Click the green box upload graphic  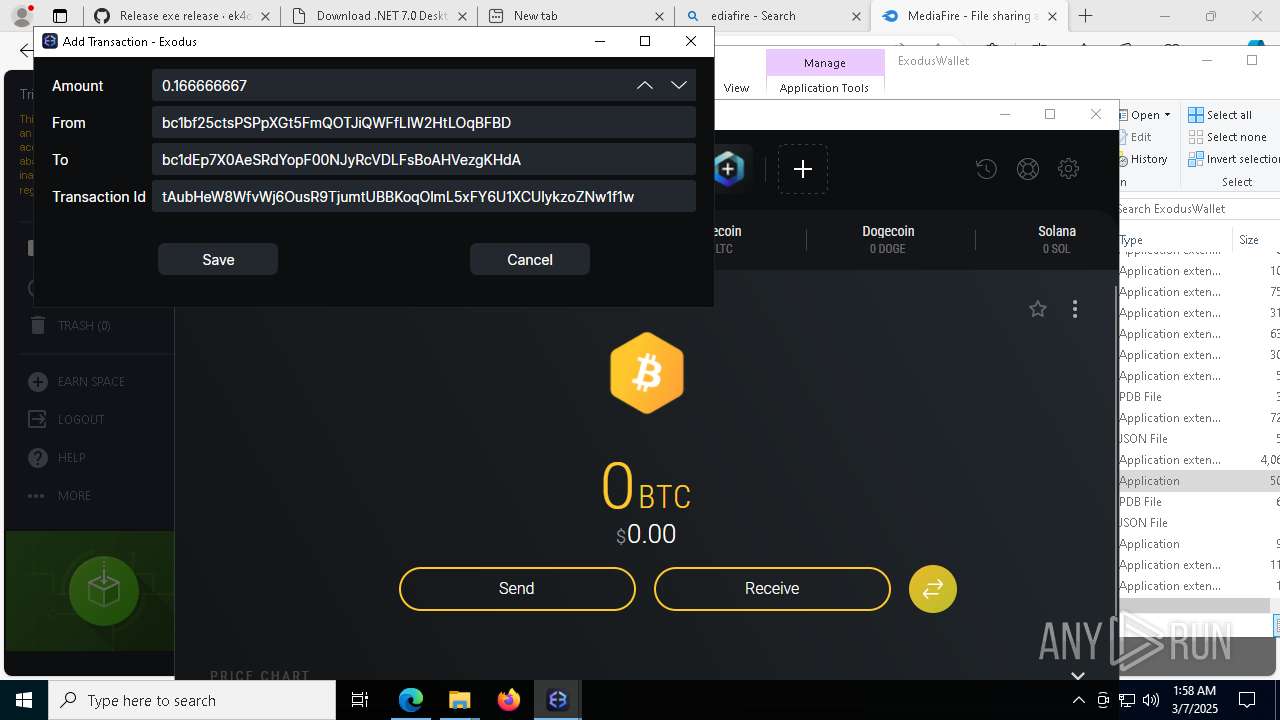point(104,591)
